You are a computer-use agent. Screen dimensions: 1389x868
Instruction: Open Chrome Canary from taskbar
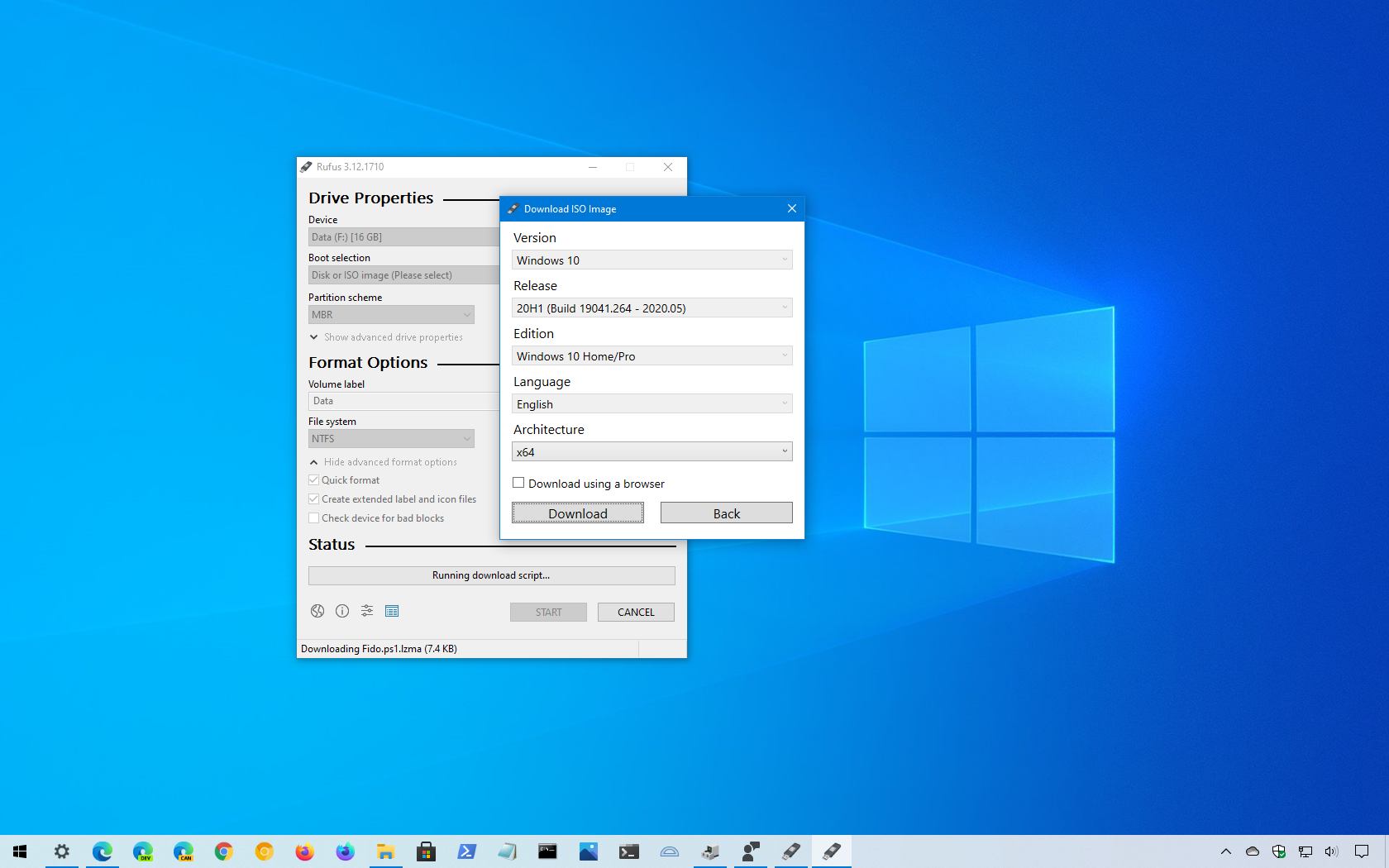pos(264,851)
